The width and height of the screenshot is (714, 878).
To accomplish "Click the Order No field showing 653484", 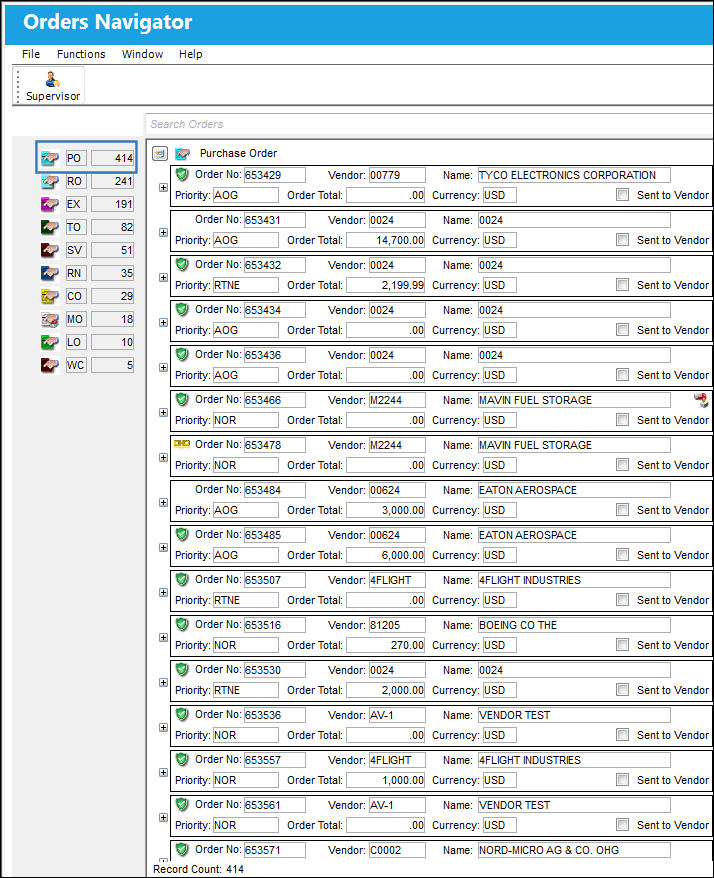I will (x=274, y=490).
